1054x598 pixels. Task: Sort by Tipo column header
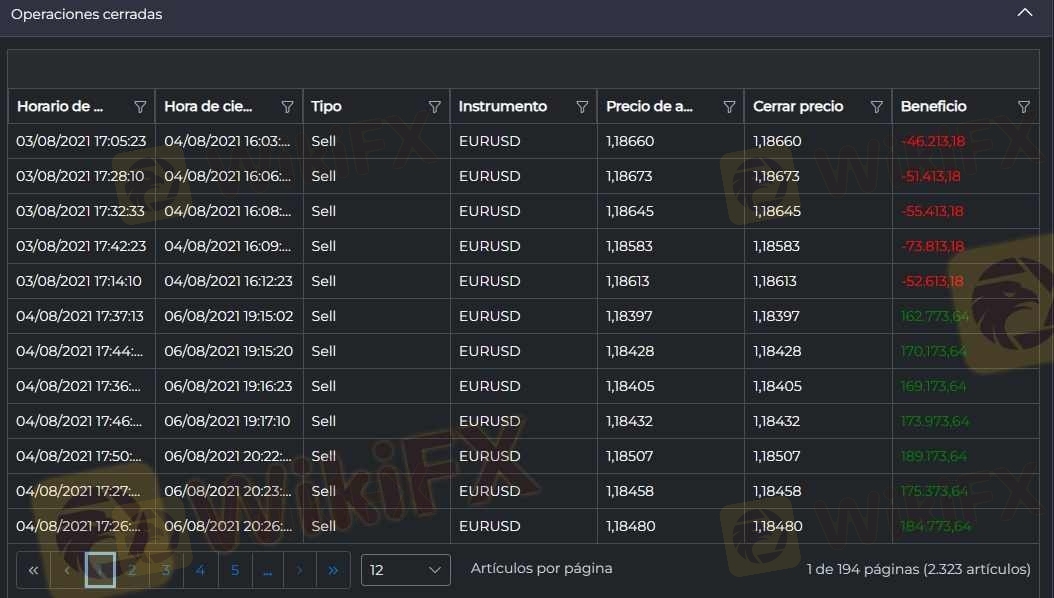(326, 107)
